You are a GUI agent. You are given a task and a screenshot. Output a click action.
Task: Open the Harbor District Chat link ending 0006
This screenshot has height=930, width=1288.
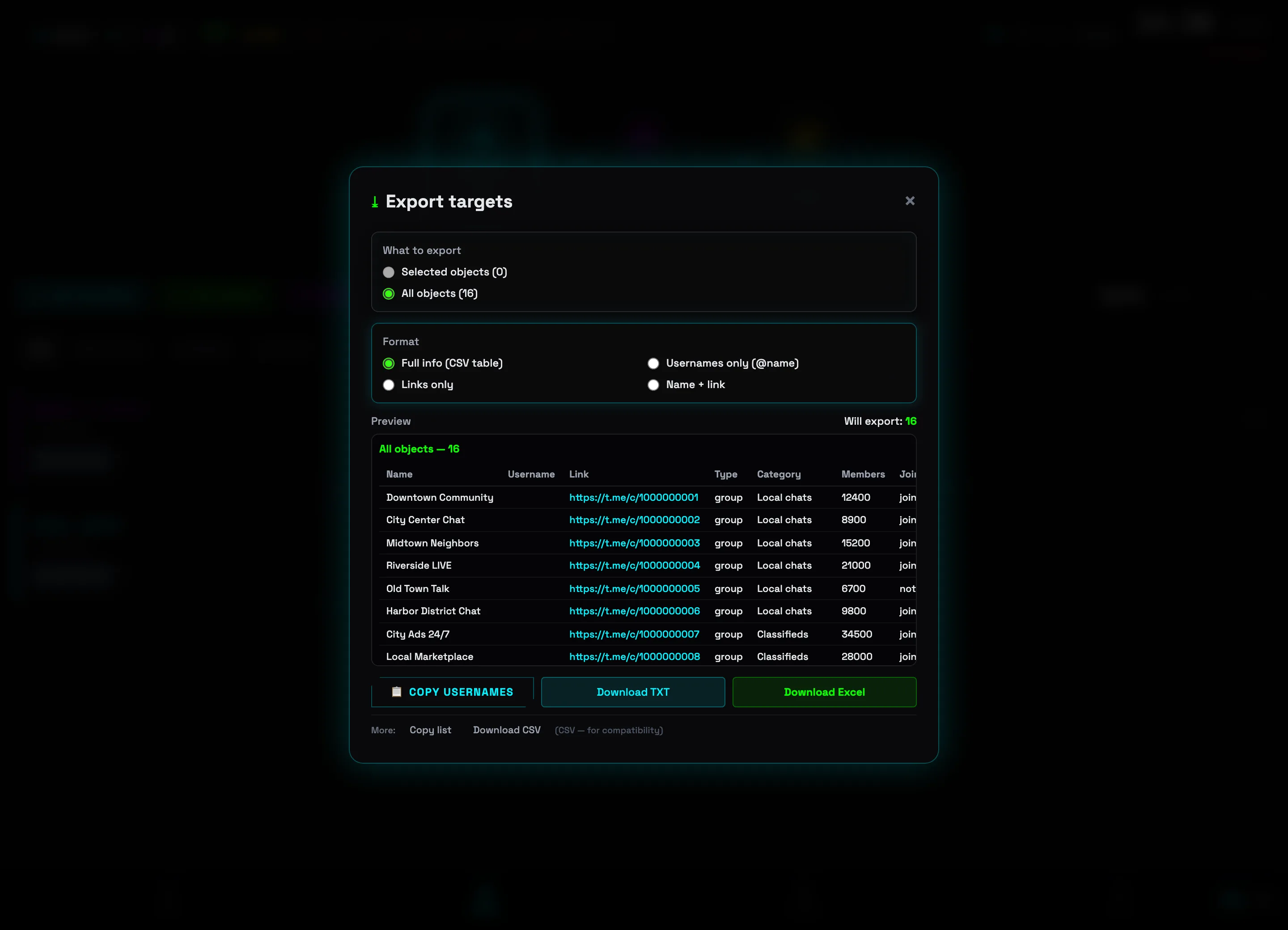pyautogui.click(x=634, y=612)
